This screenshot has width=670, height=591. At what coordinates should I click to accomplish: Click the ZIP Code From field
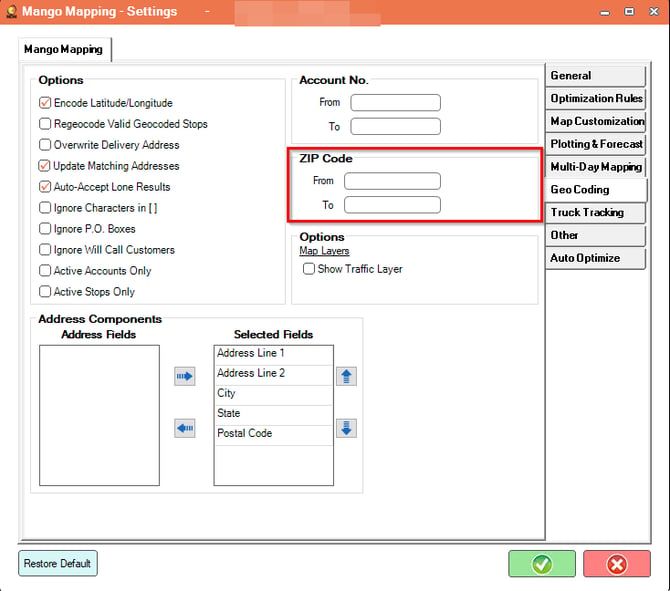392,181
